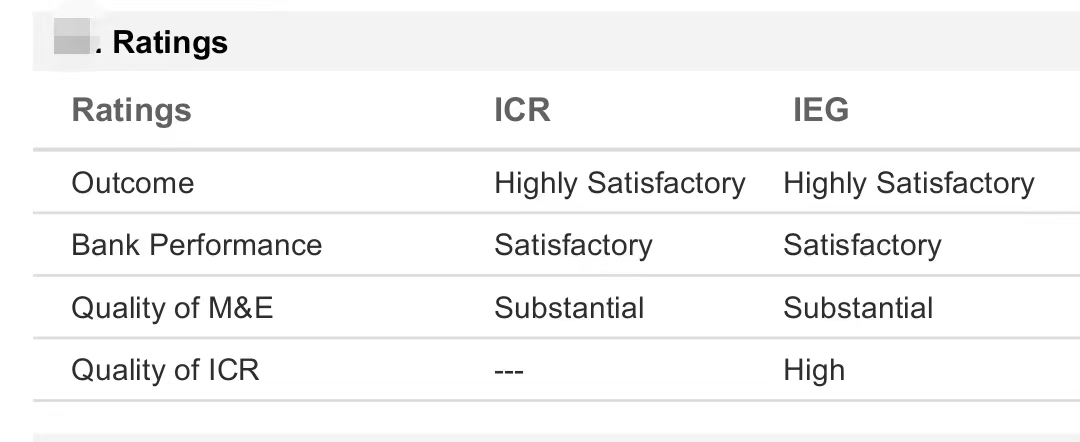Select Highly Satisfactory in the ICR column
This screenshot has height=442, width=1080.
pos(619,183)
